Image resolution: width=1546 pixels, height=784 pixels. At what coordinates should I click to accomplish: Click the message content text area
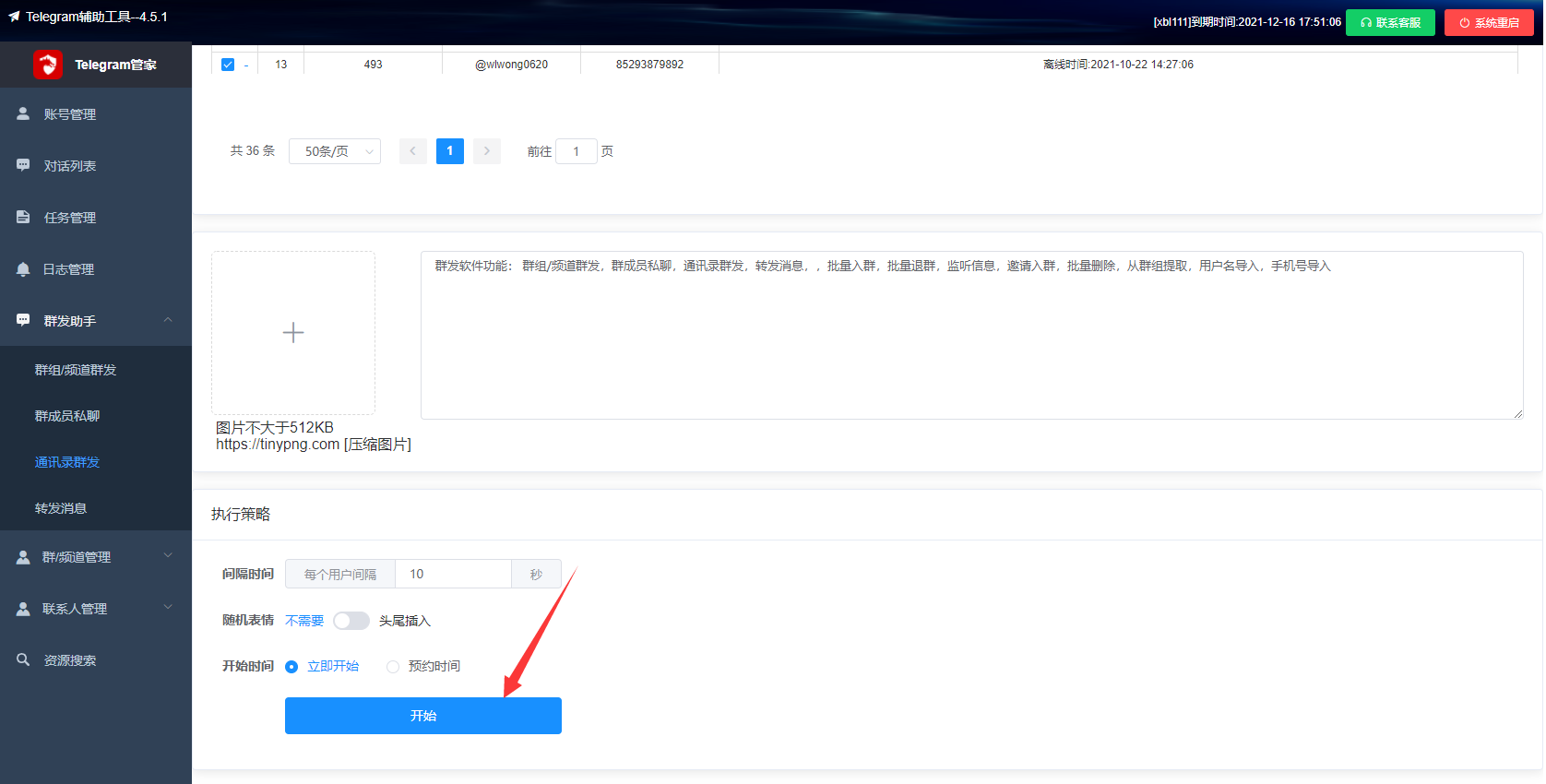[x=972, y=335]
